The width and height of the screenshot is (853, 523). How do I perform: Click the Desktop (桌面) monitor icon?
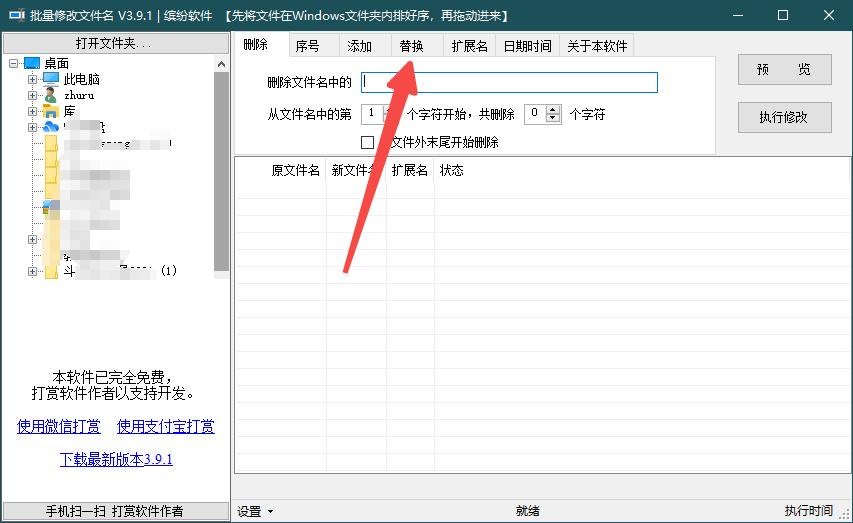tap(32, 63)
